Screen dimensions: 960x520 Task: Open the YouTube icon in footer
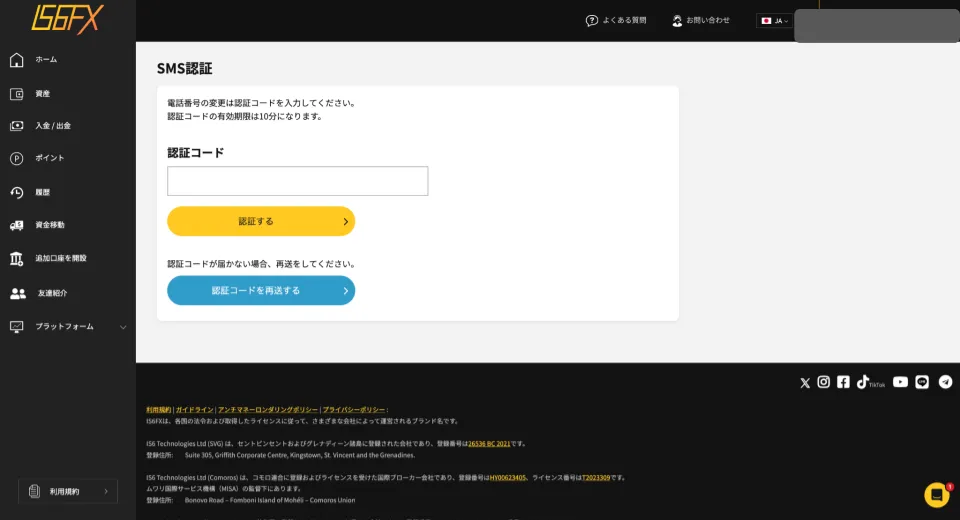[900, 382]
